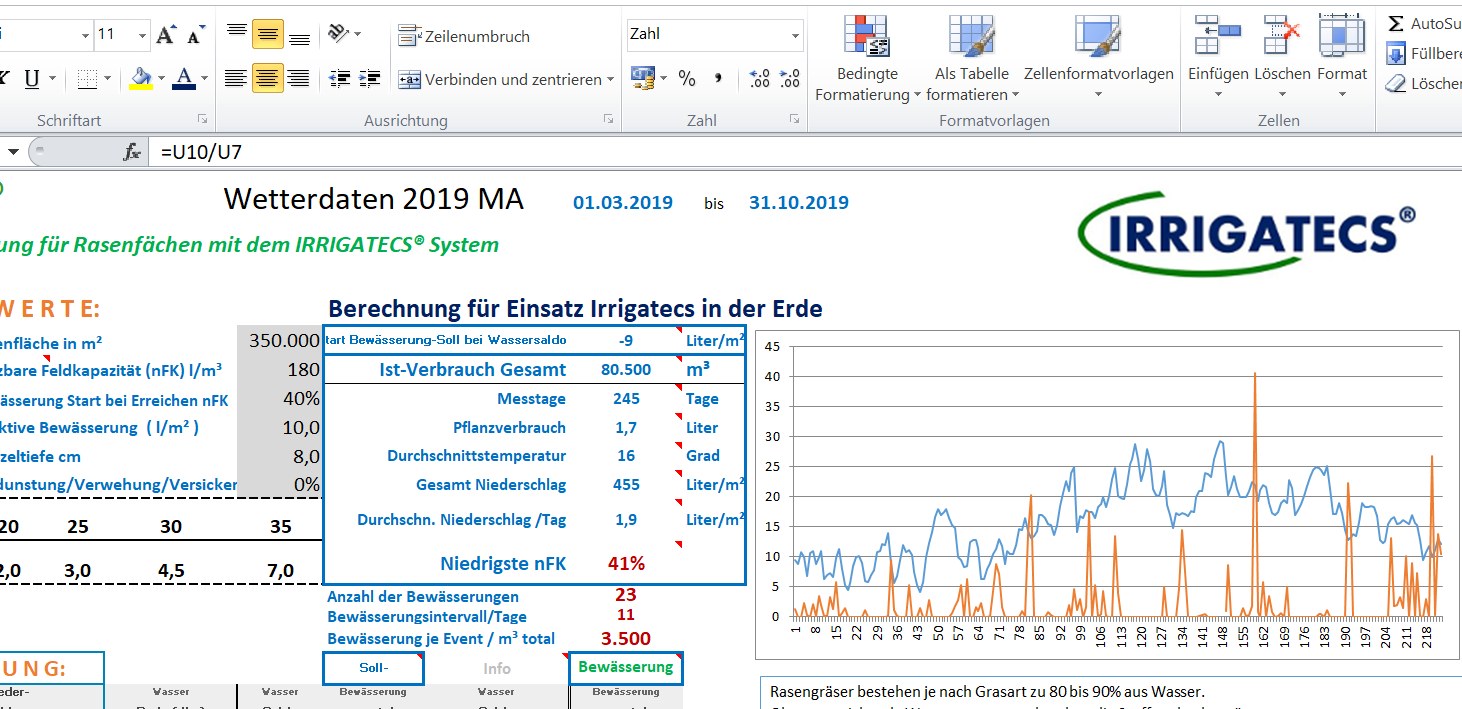Click the eraser clear icon
Screen dimensions: 1462x709
point(1396,84)
